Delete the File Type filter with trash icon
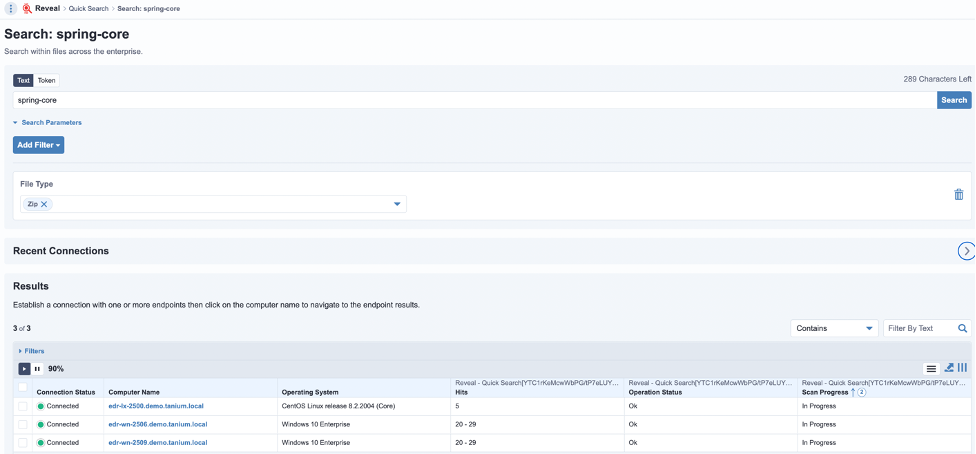 pyautogui.click(x=959, y=194)
